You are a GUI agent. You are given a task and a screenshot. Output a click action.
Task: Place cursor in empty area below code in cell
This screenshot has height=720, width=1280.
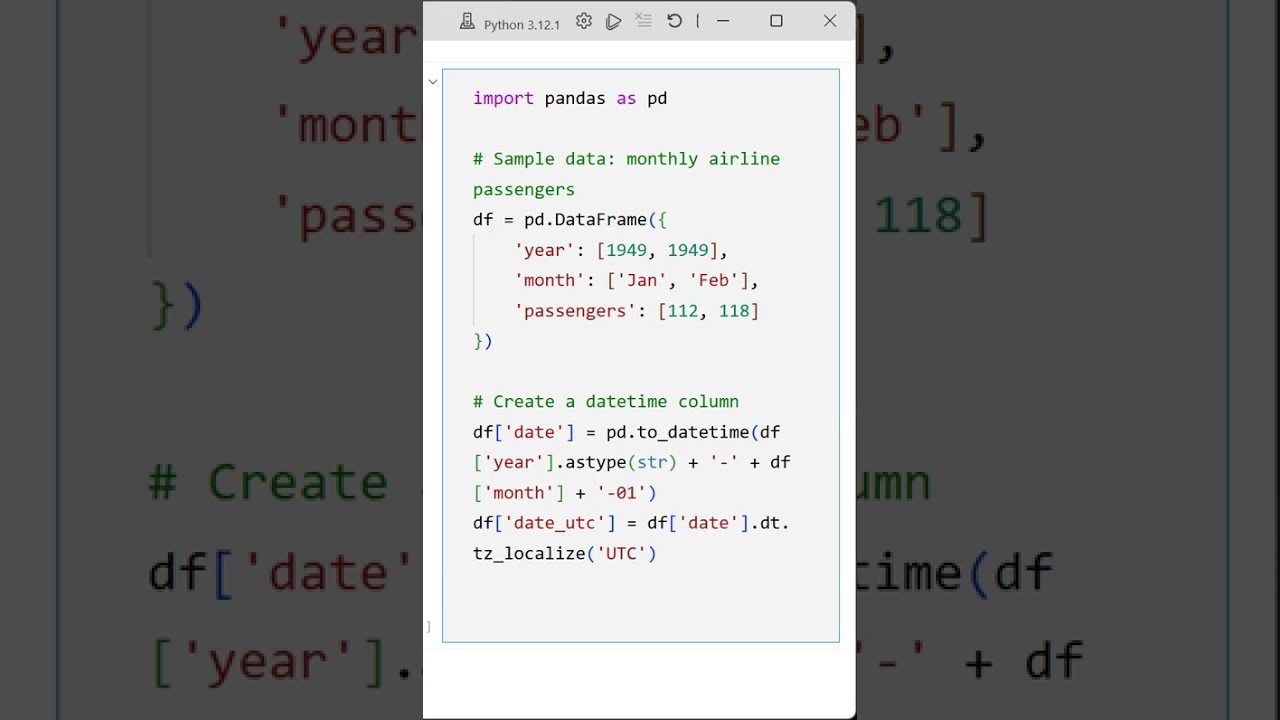click(640, 605)
